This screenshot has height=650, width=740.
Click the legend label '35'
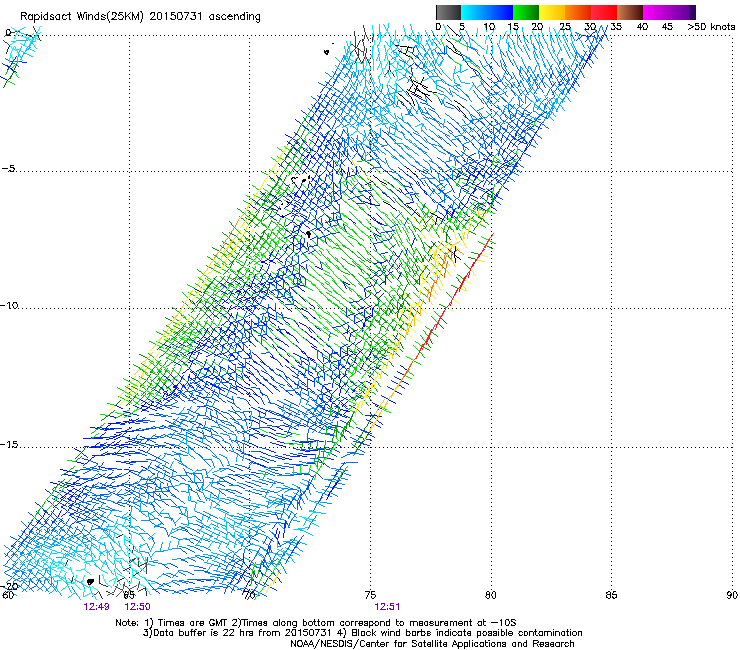(x=616, y=27)
